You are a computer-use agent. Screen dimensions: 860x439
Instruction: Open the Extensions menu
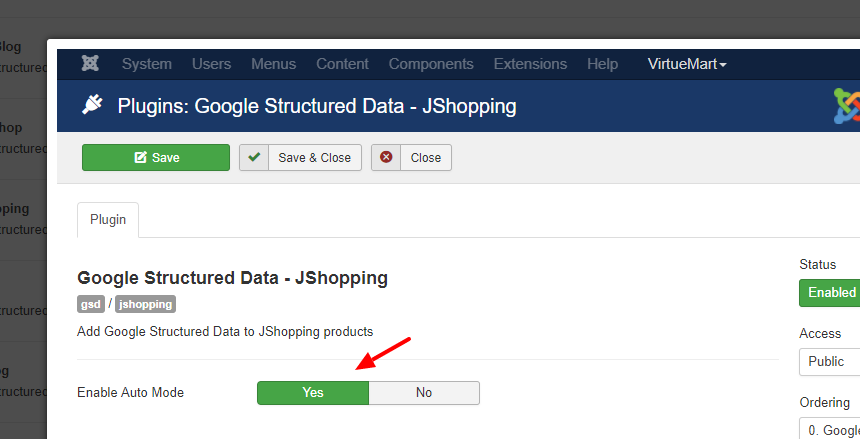tap(530, 64)
